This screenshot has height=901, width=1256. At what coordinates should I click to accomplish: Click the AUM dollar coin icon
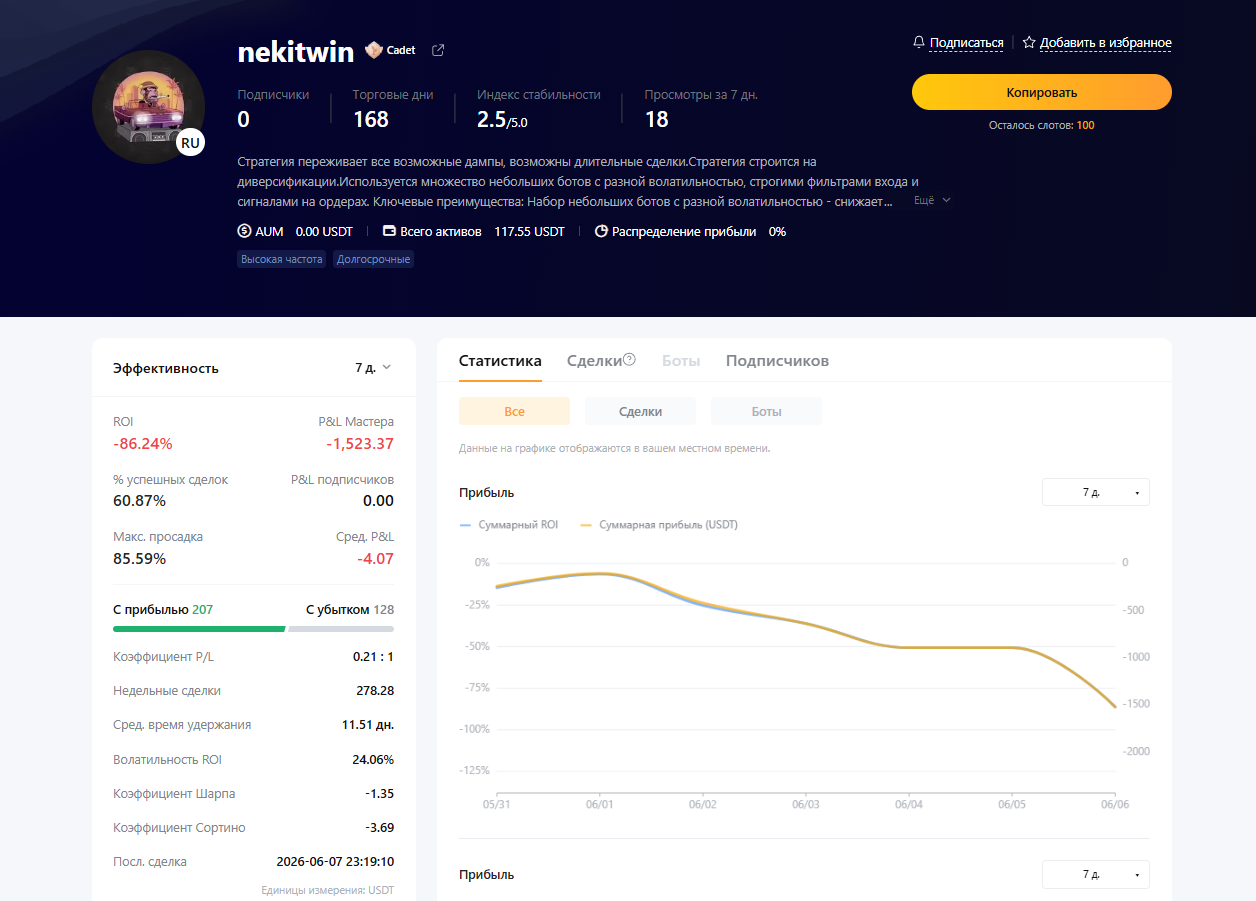click(244, 231)
